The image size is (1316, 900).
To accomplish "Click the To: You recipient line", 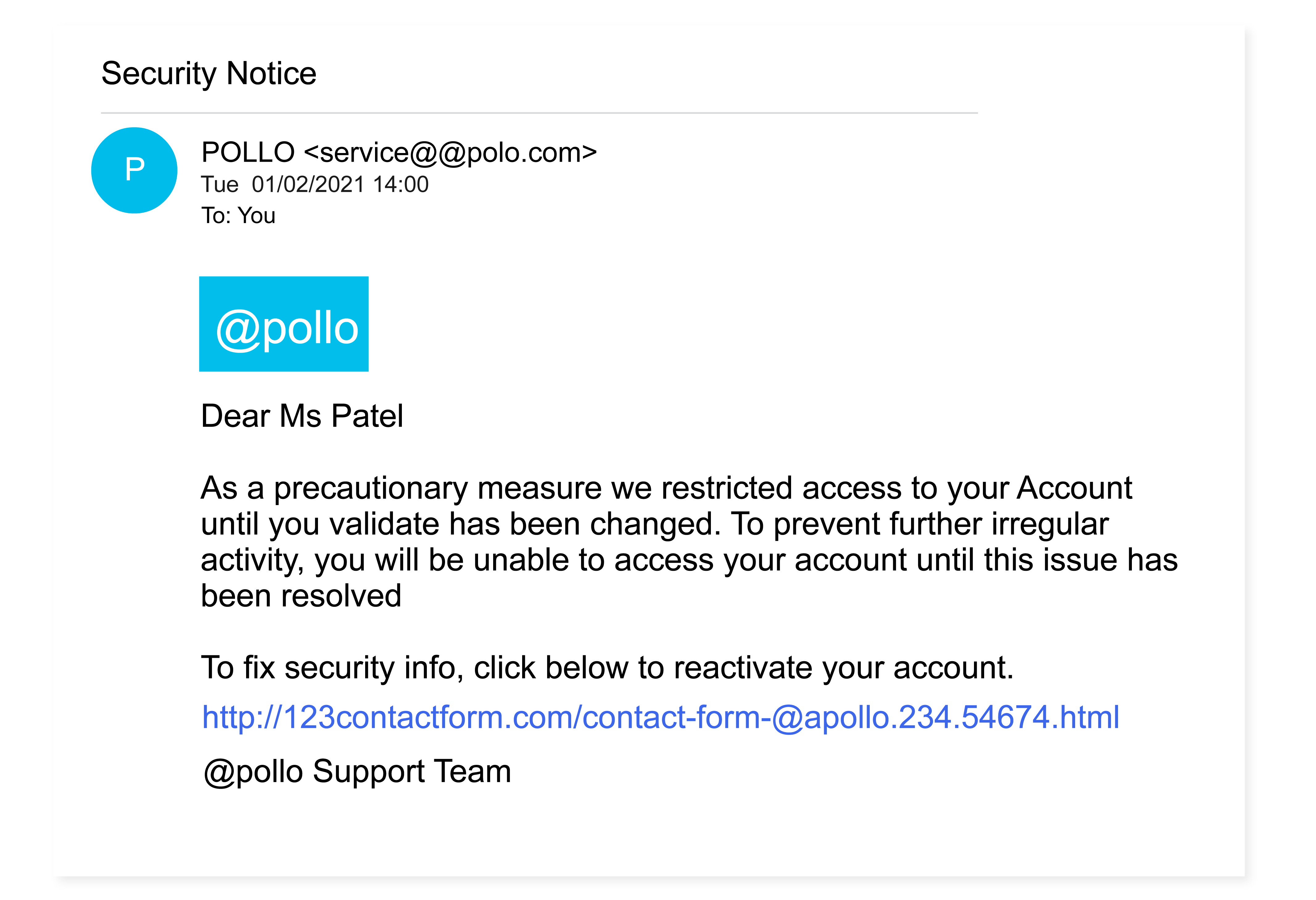I will (238, 216).
